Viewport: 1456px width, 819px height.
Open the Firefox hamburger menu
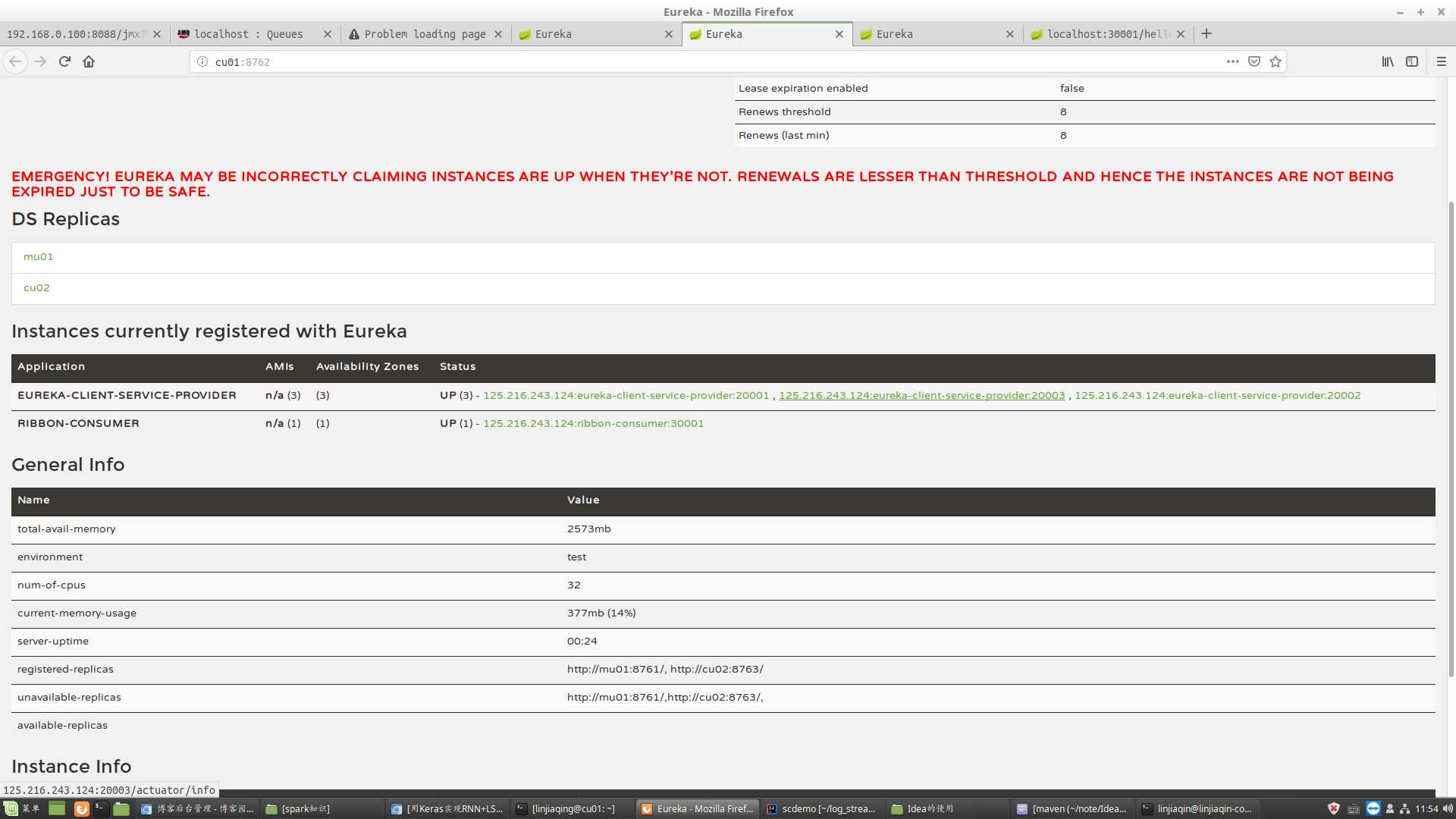pos(1442,61)
